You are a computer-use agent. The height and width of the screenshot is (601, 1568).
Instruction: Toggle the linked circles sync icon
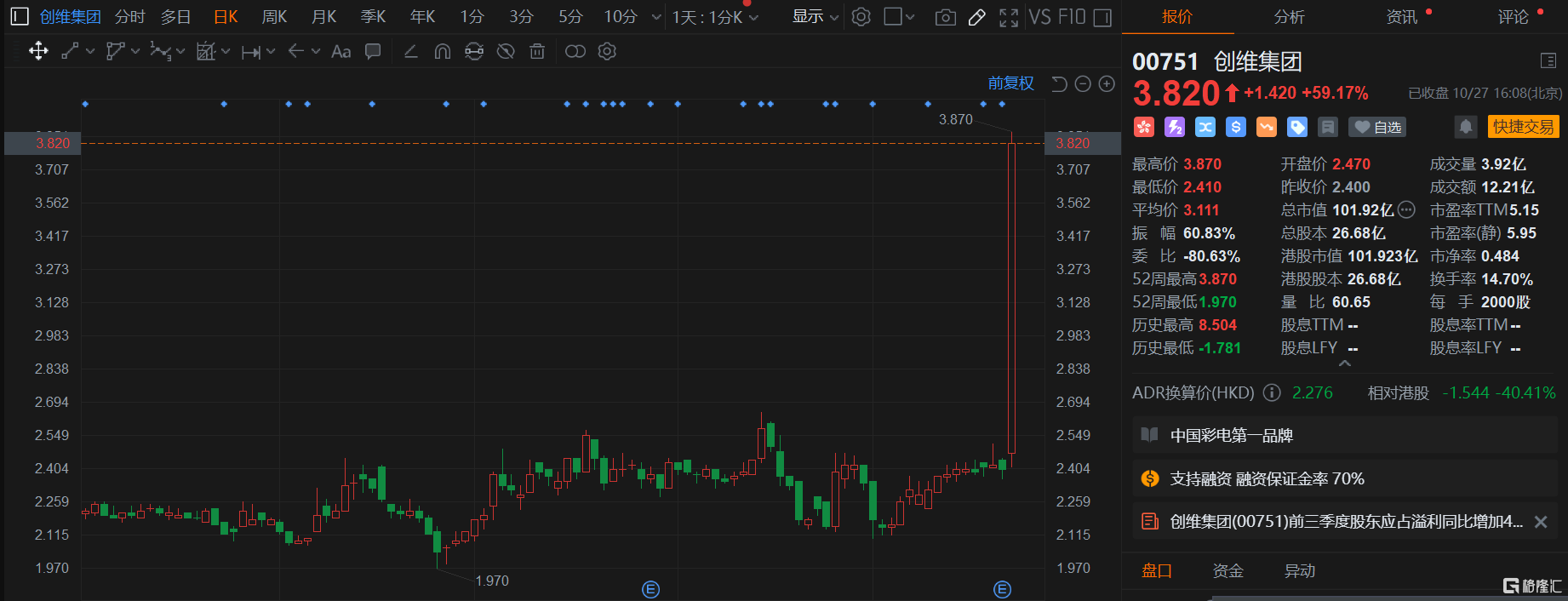tap(575, 51)
